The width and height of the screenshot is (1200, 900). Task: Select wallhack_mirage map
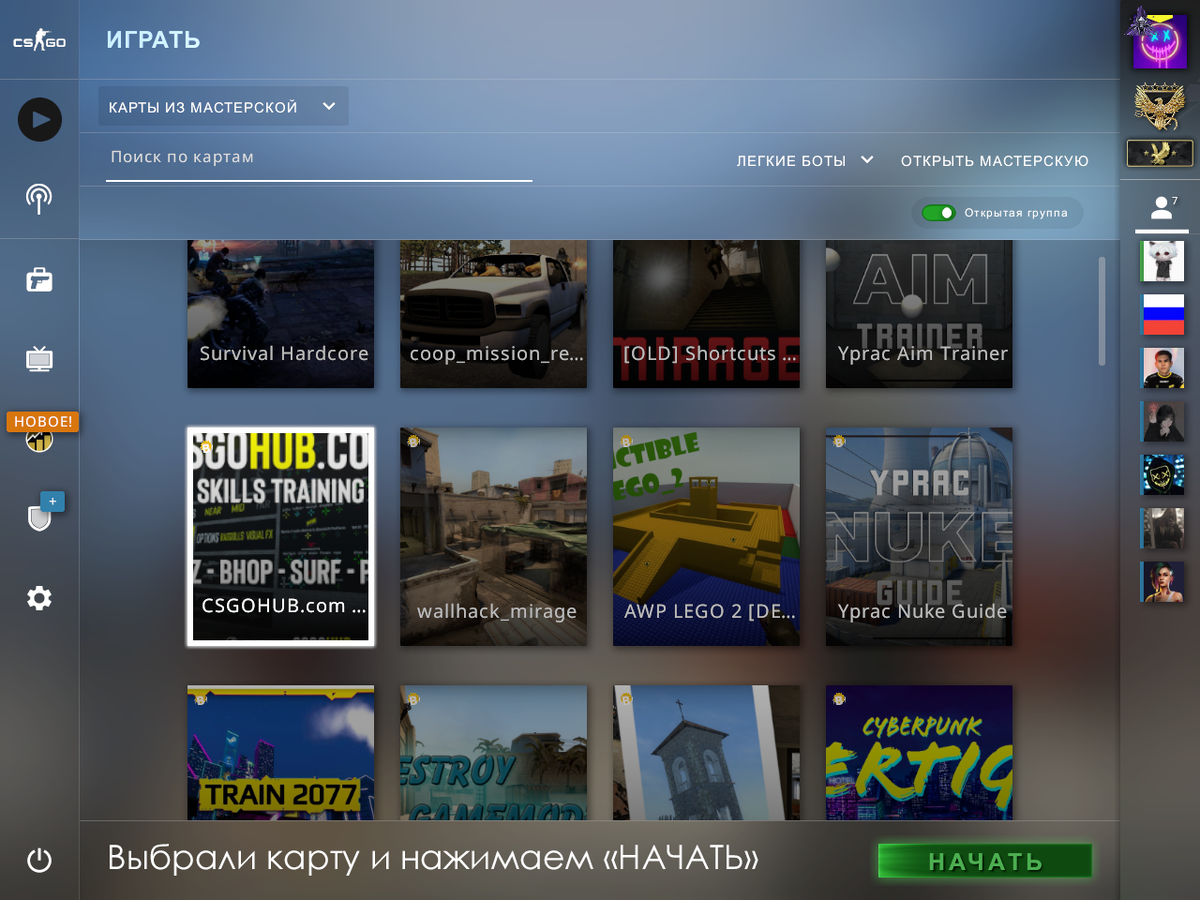click(x=494, y=537)
